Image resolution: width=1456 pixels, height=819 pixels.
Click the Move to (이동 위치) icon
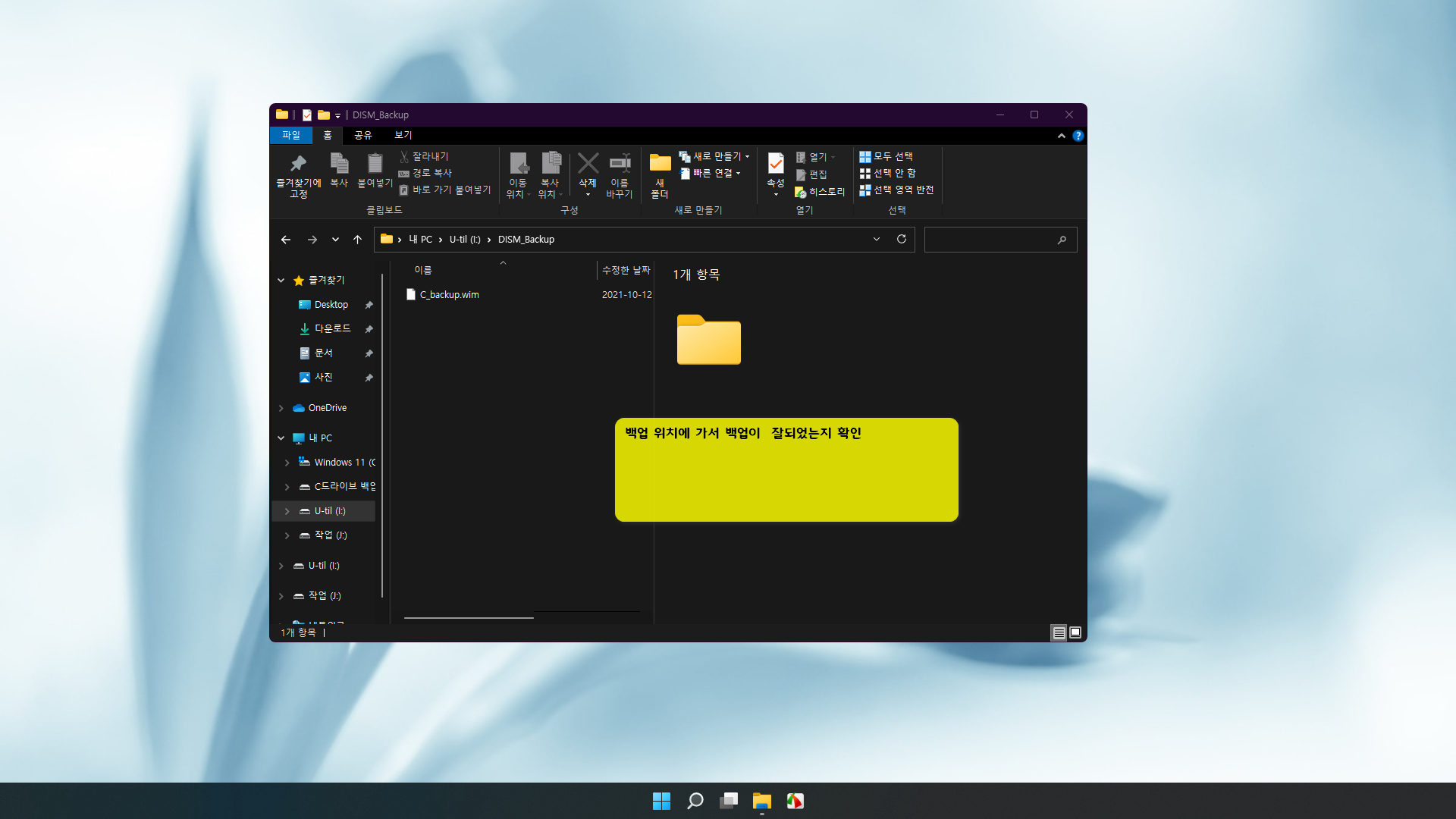[x=518, y=163]
